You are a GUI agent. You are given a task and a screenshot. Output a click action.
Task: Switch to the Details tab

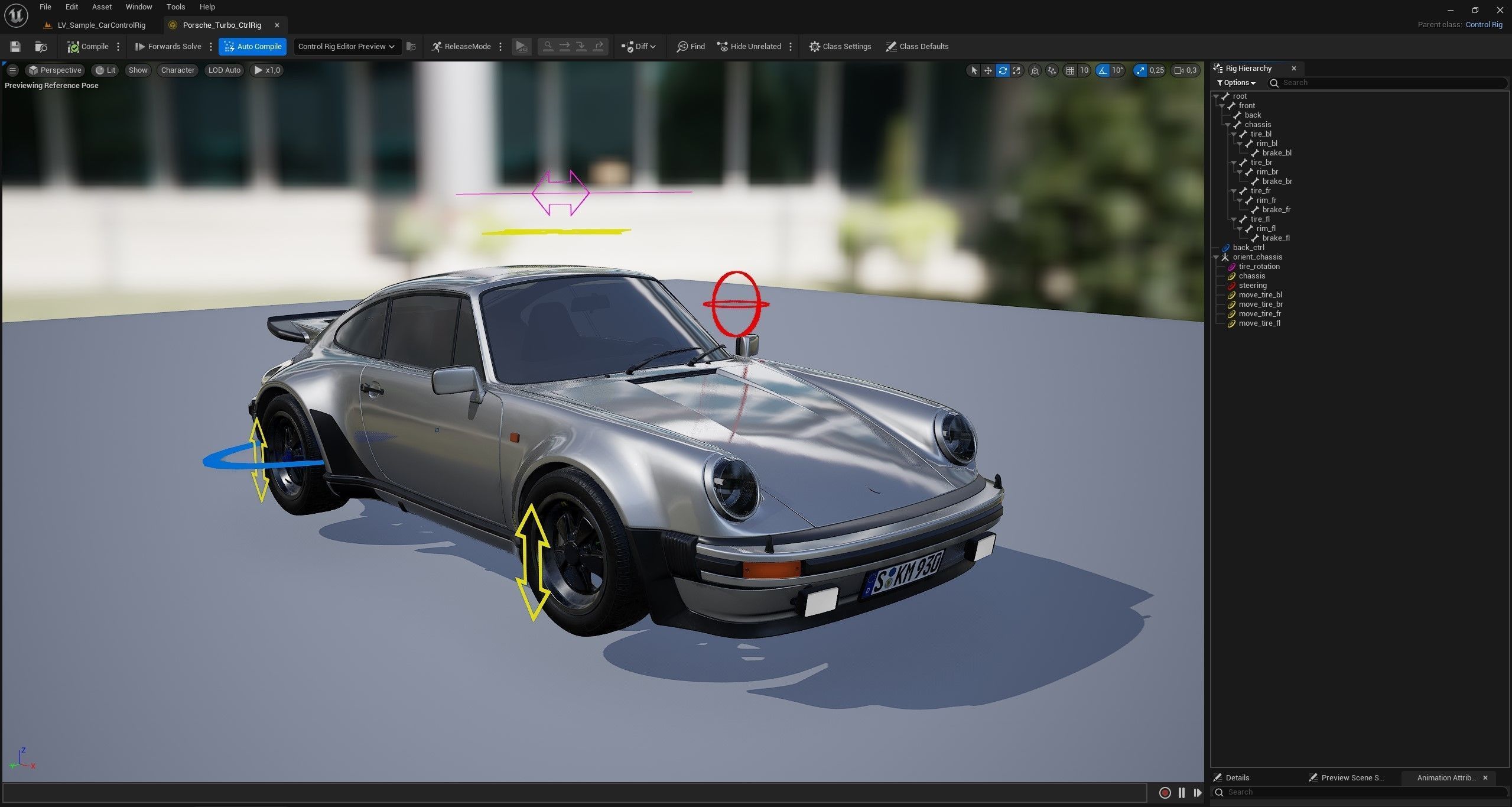[x=1231, y=777]
